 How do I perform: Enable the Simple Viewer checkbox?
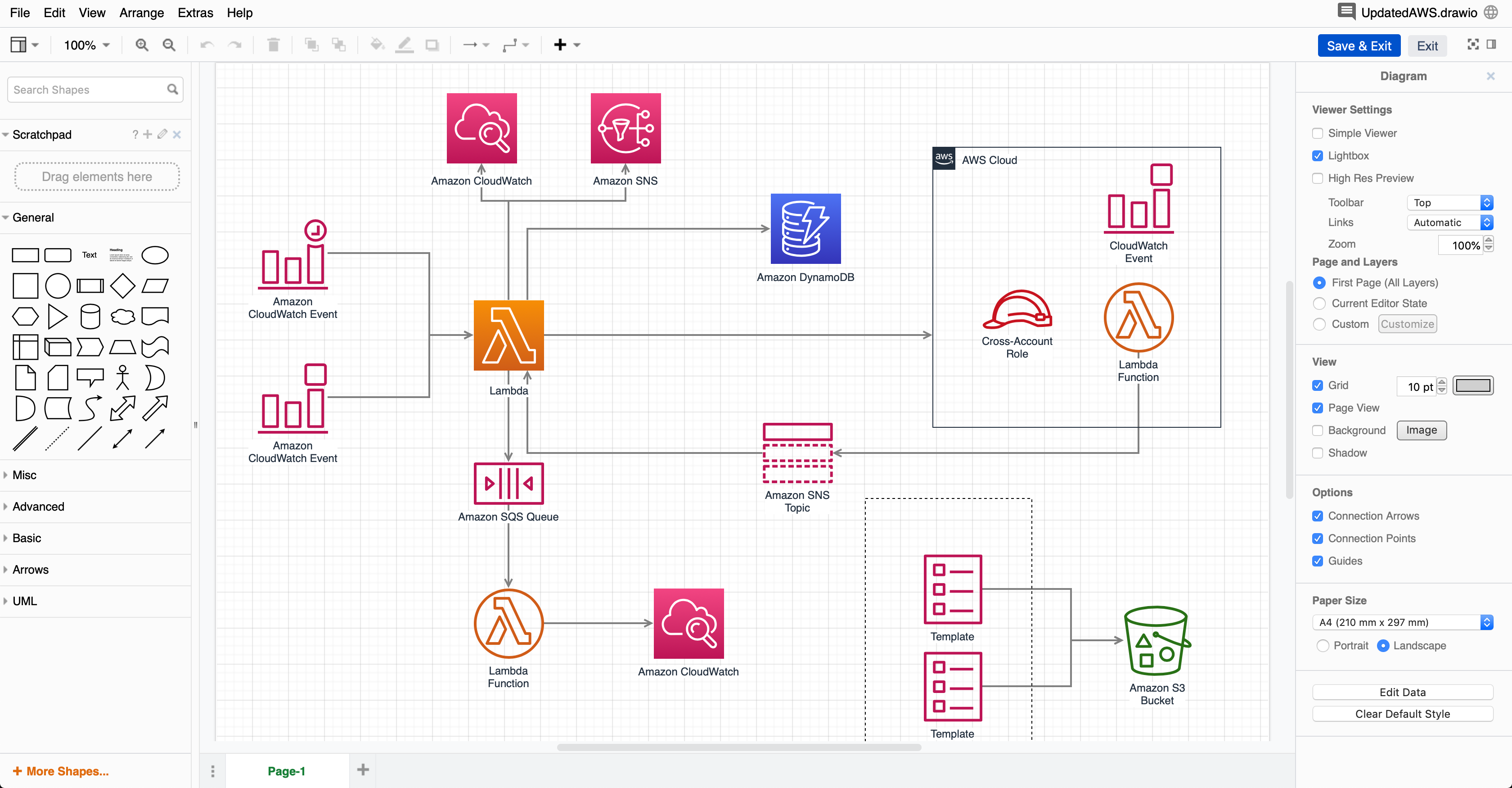pyautogui.click(x=1318, y=133)
